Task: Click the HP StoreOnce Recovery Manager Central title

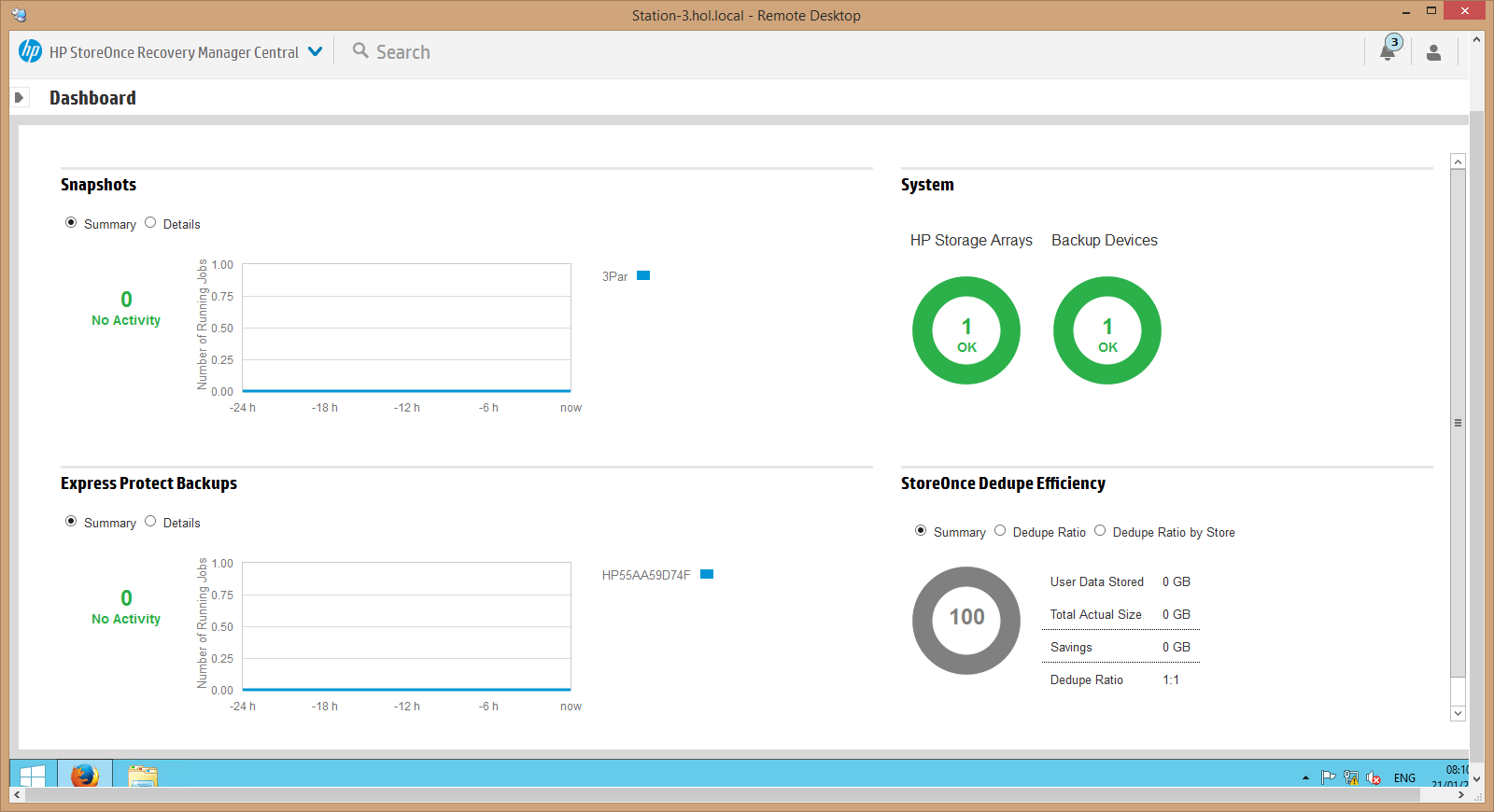Action: (x=174, y=52)
